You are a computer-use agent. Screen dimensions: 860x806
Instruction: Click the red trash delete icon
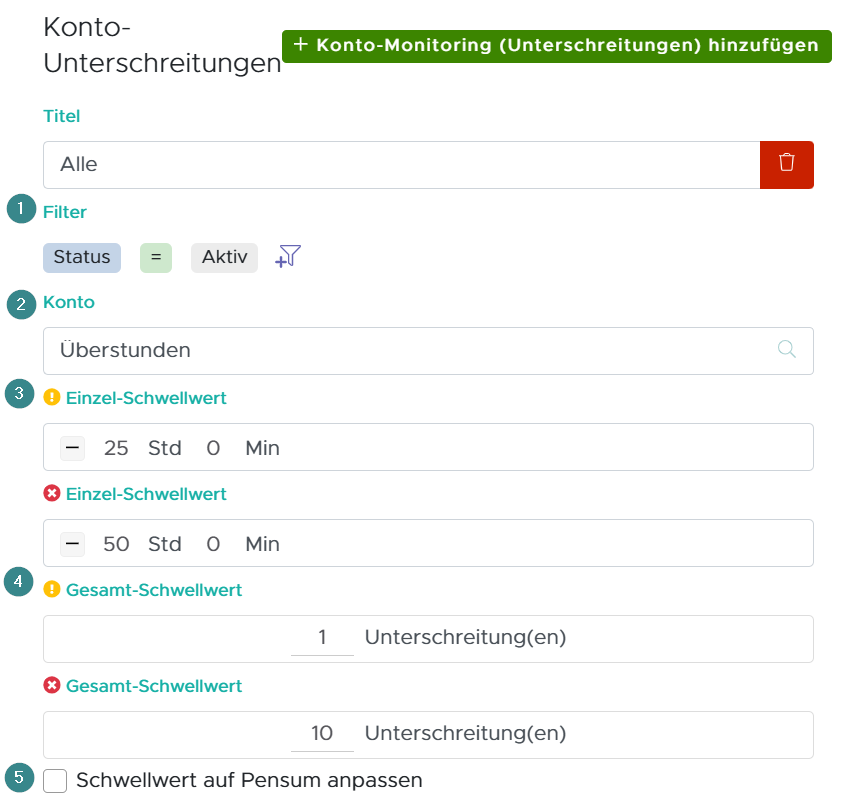pos(787,164)
